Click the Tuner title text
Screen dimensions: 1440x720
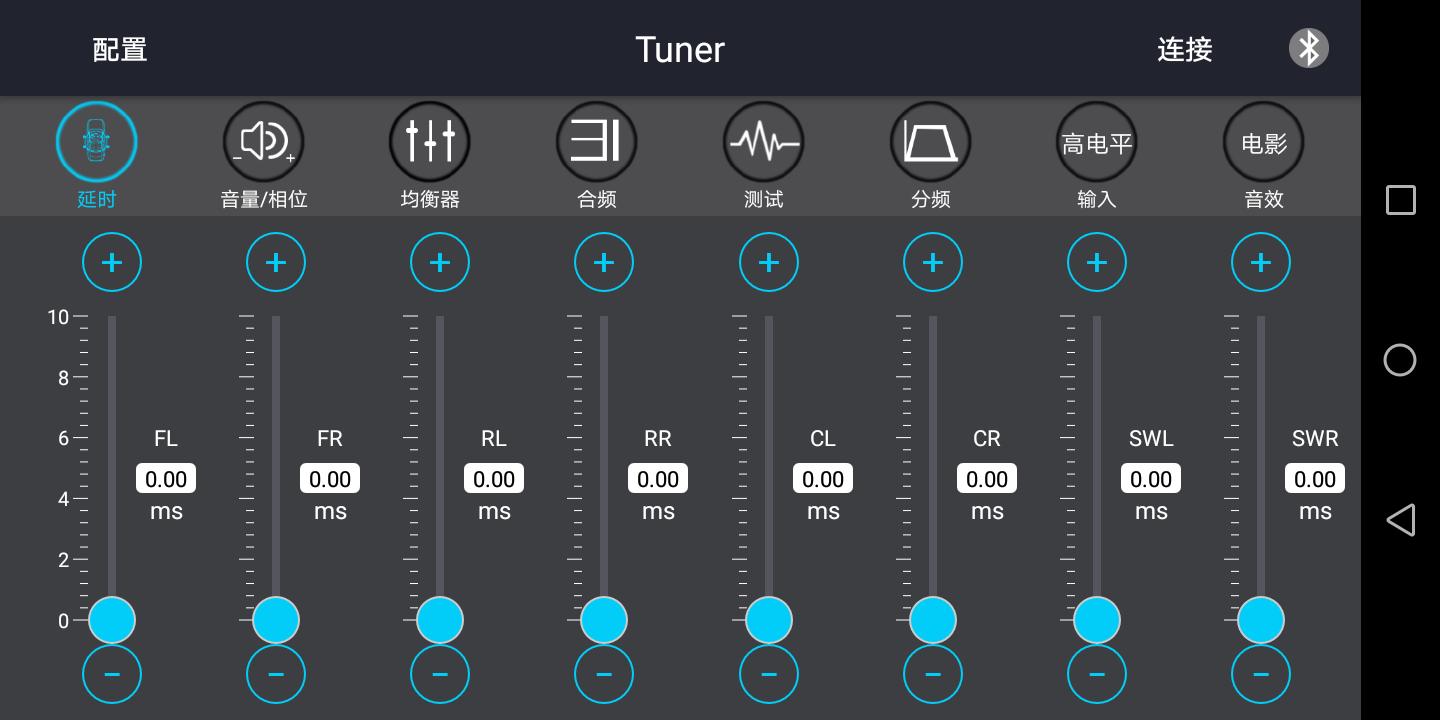tap(680, 49)
